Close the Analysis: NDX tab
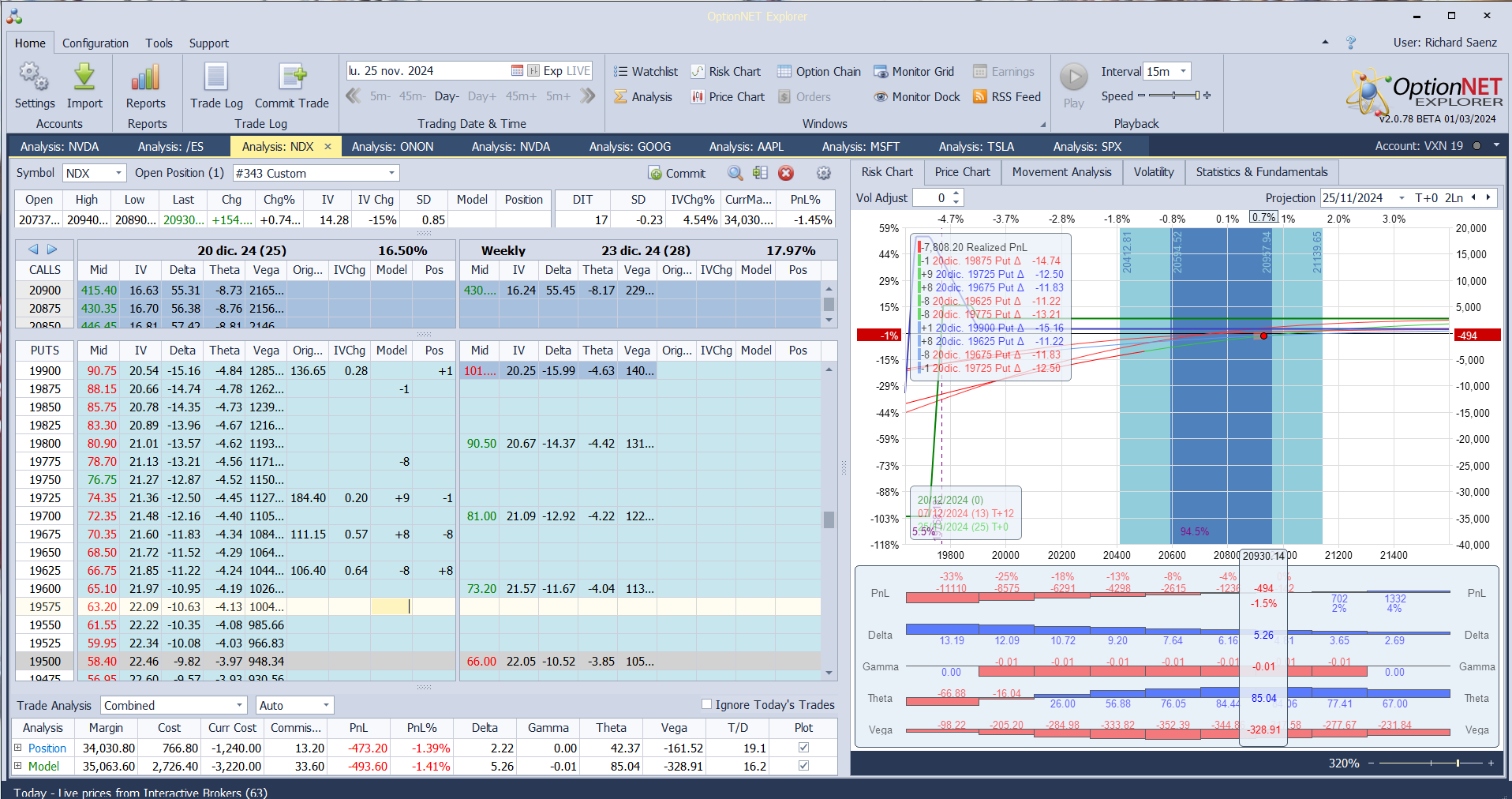The width and height of the screenshot is (1512, 799). [328, 146]
